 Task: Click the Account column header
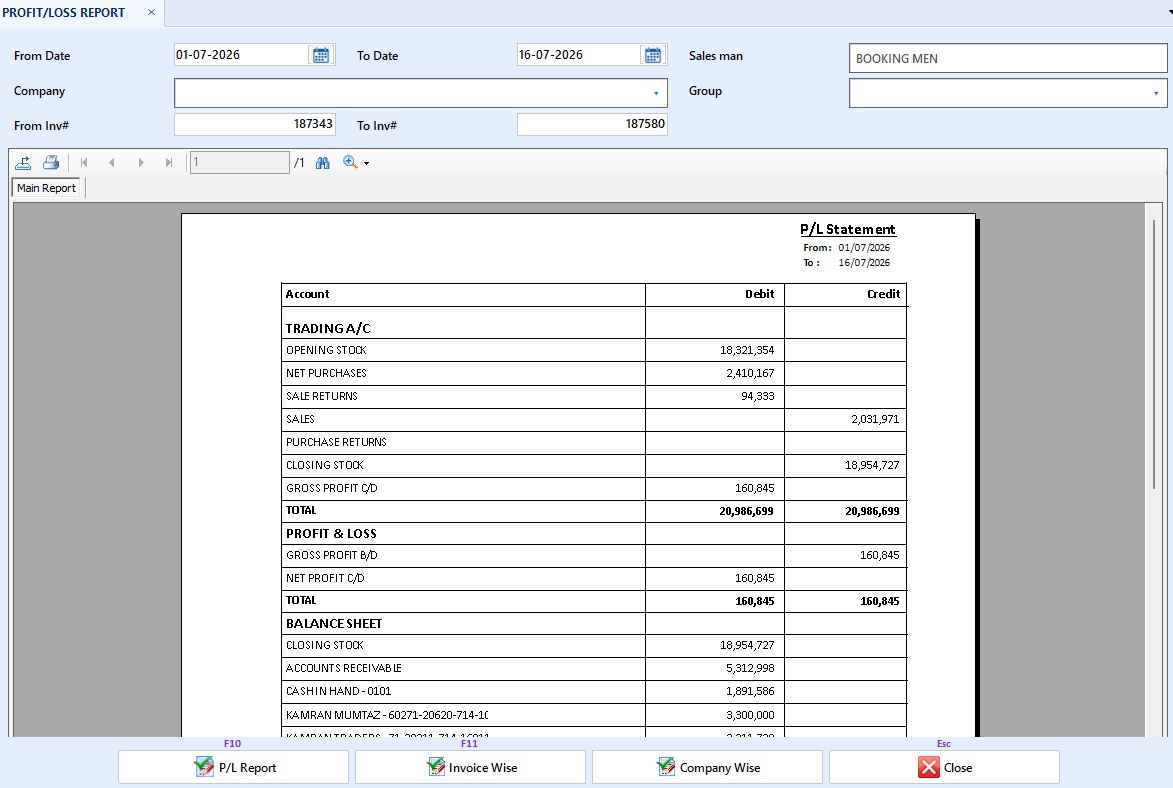[307, 294]
